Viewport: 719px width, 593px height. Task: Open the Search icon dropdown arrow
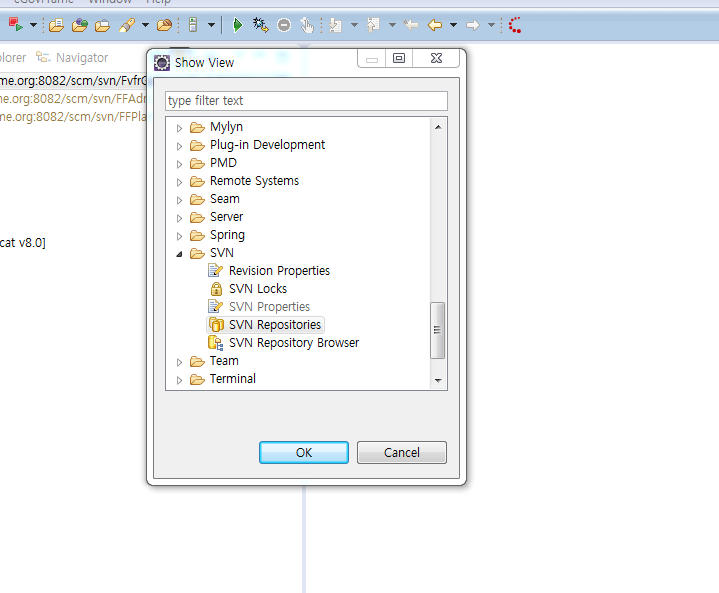(145, 25)
